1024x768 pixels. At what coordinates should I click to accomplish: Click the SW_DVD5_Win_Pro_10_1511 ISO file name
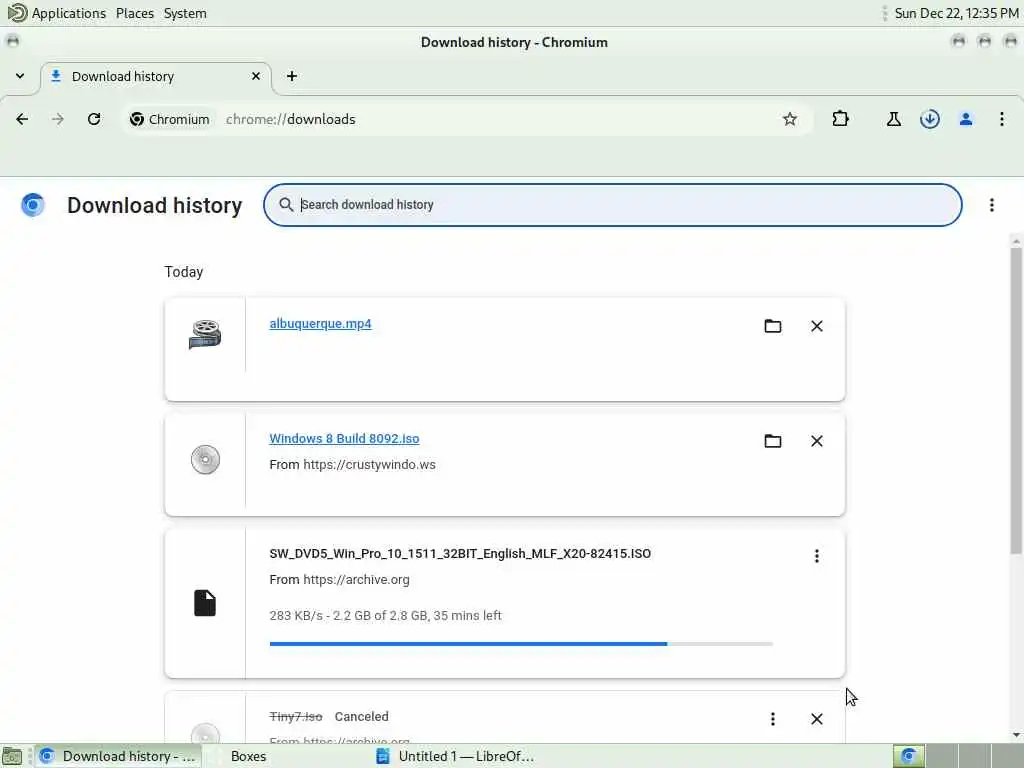coord(460,554)
